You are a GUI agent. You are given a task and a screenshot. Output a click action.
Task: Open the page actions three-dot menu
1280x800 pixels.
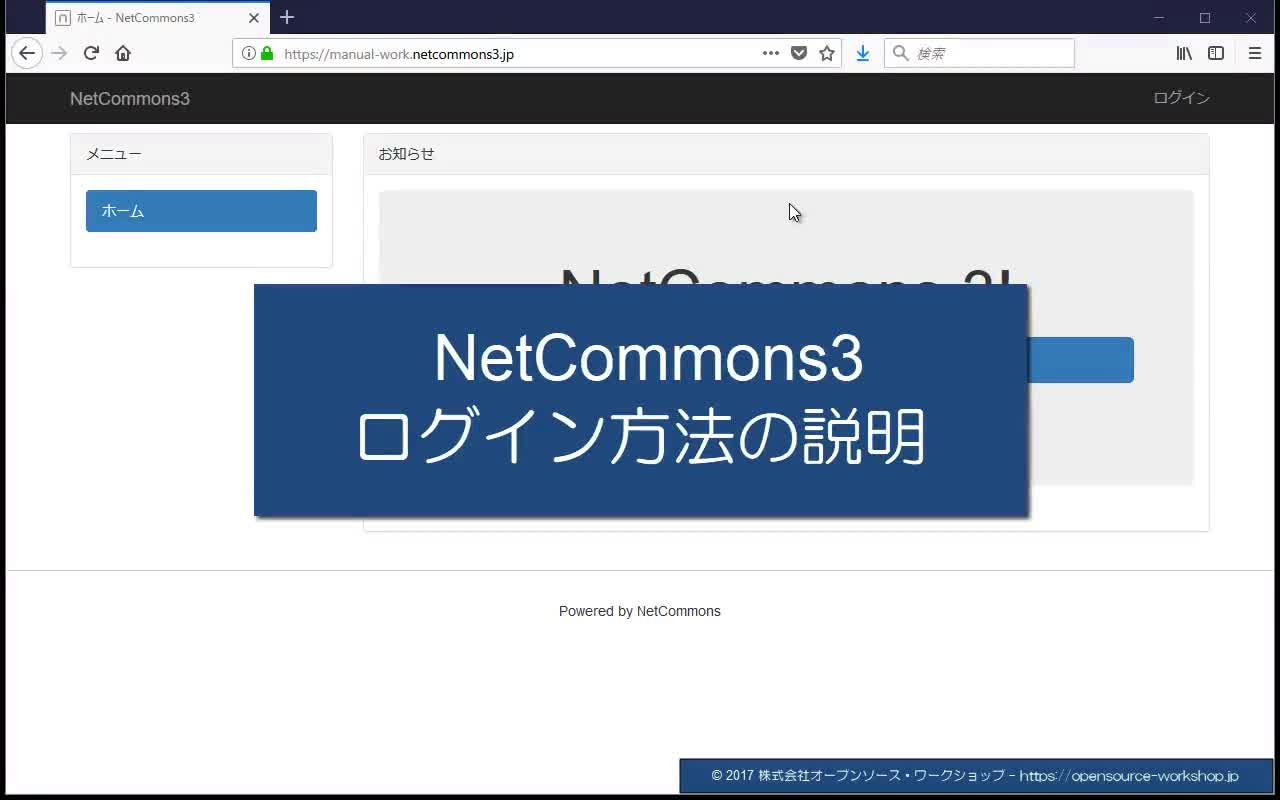click(771, 53)
